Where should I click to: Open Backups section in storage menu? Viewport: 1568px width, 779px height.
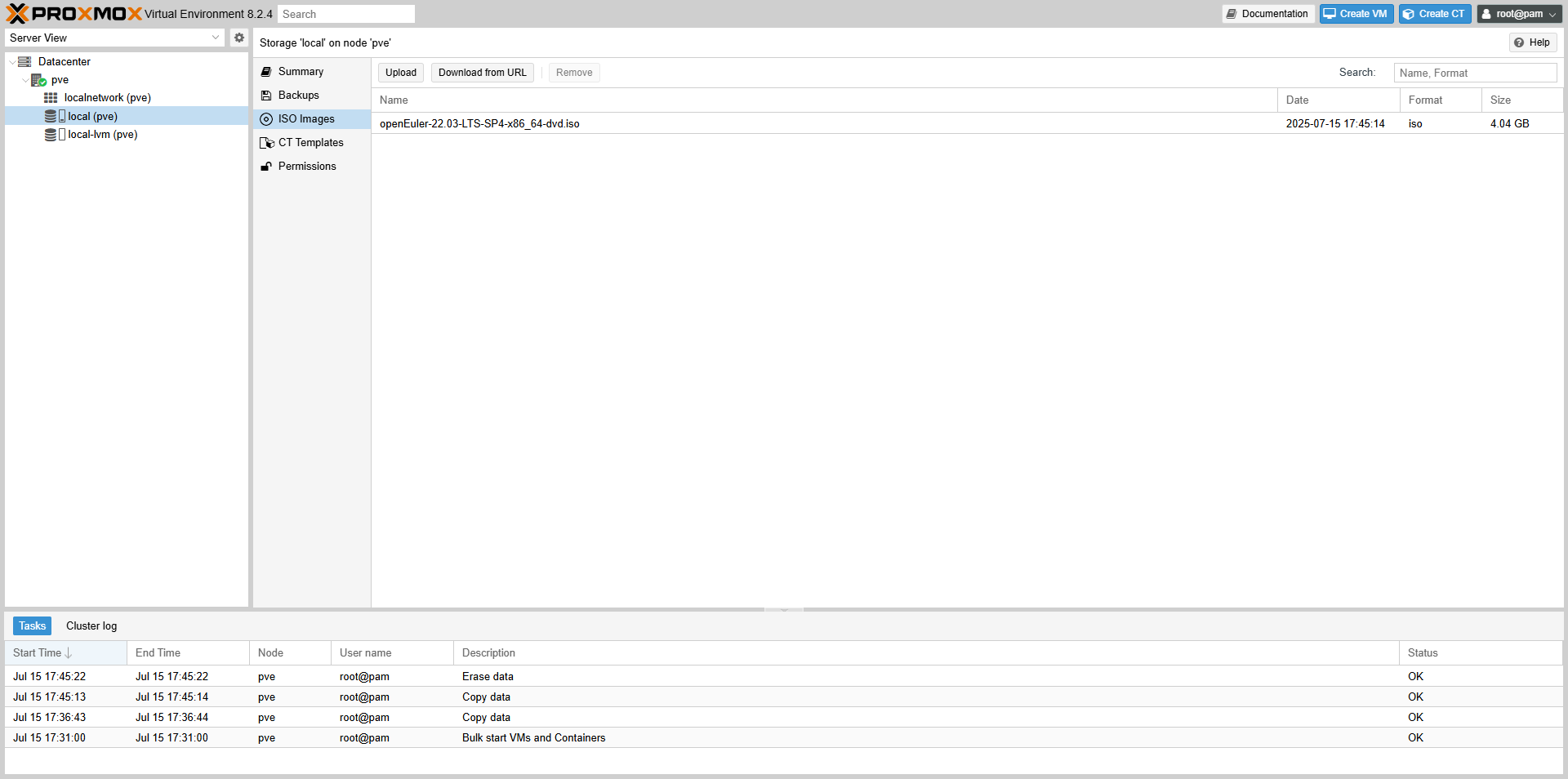point(298,96)
